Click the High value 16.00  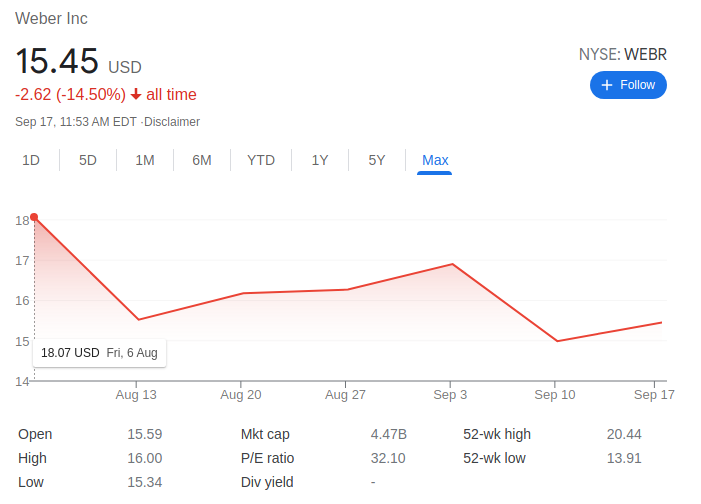145,458
